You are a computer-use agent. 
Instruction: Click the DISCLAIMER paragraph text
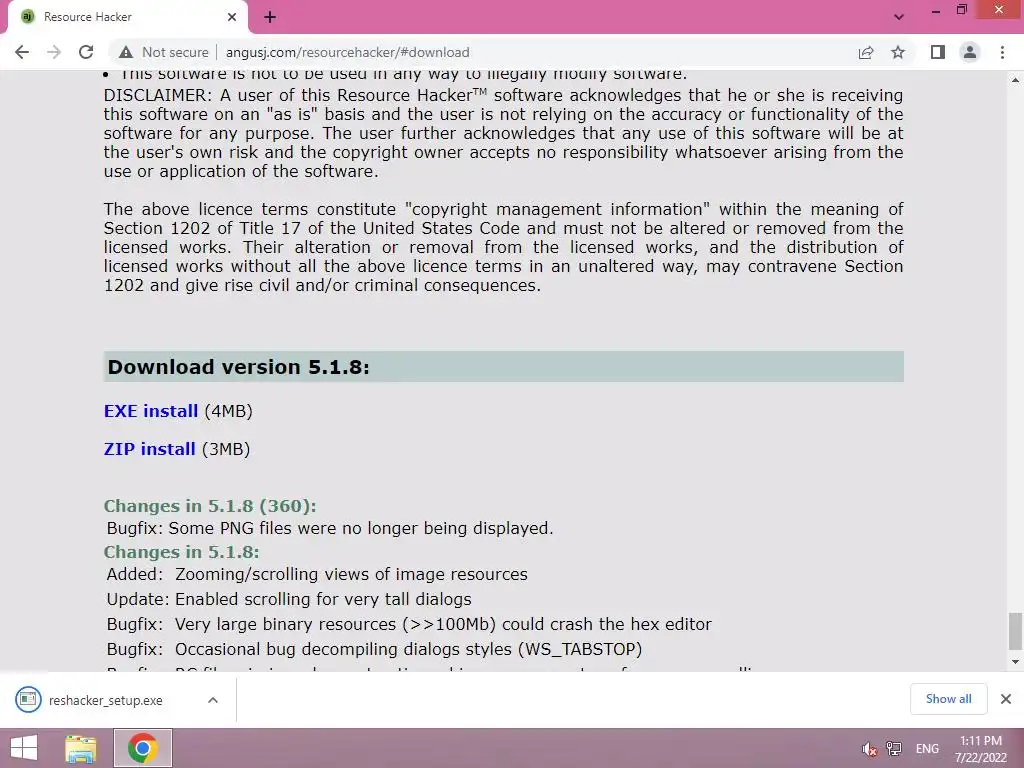click(x=503, y=133)
